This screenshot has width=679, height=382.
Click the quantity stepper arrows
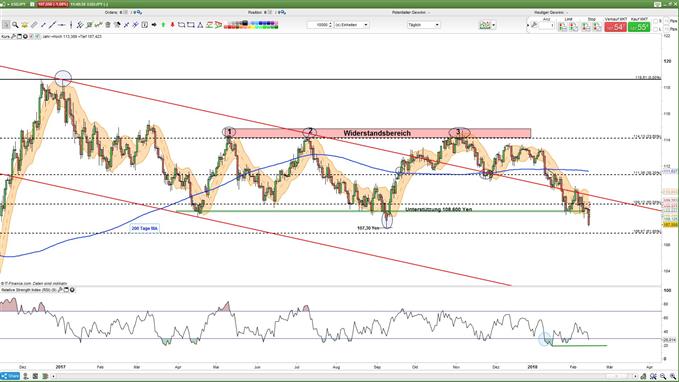click(331, 25)
